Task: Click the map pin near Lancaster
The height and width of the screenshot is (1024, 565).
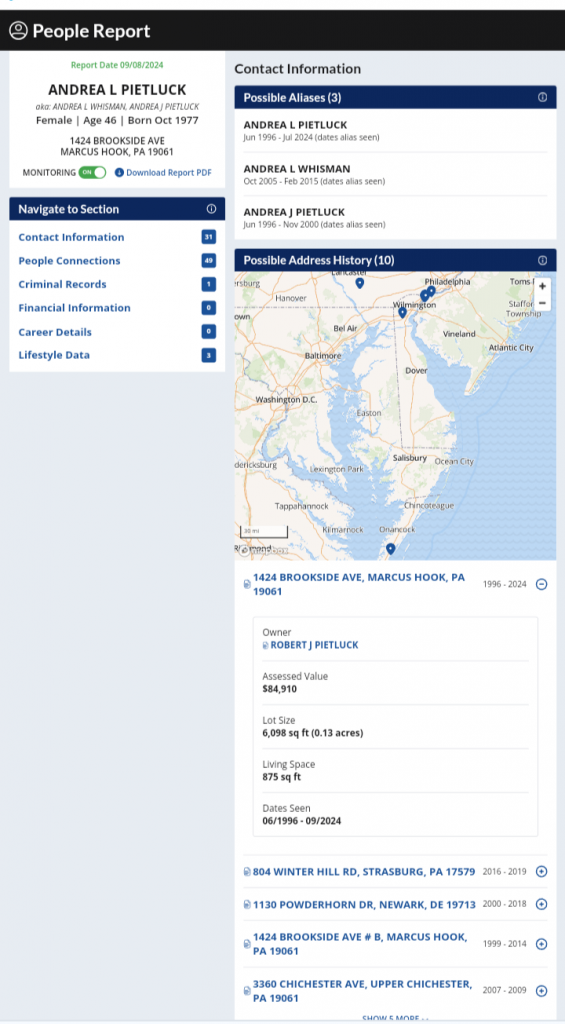Action: coord(359,283)
